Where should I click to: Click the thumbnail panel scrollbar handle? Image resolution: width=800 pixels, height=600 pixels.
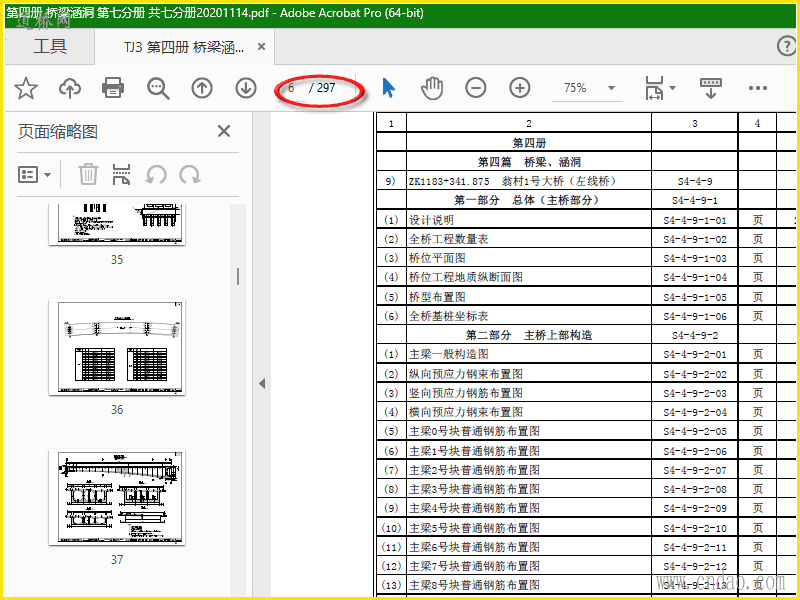(238, 277)
